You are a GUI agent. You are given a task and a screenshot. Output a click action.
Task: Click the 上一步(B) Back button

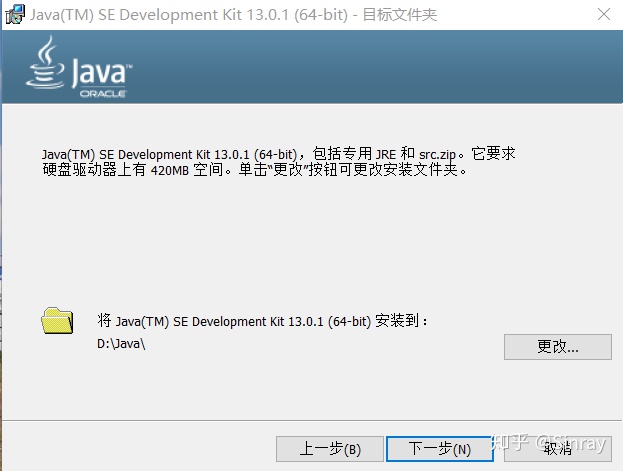pyautogui.click(x=330, y=449)
